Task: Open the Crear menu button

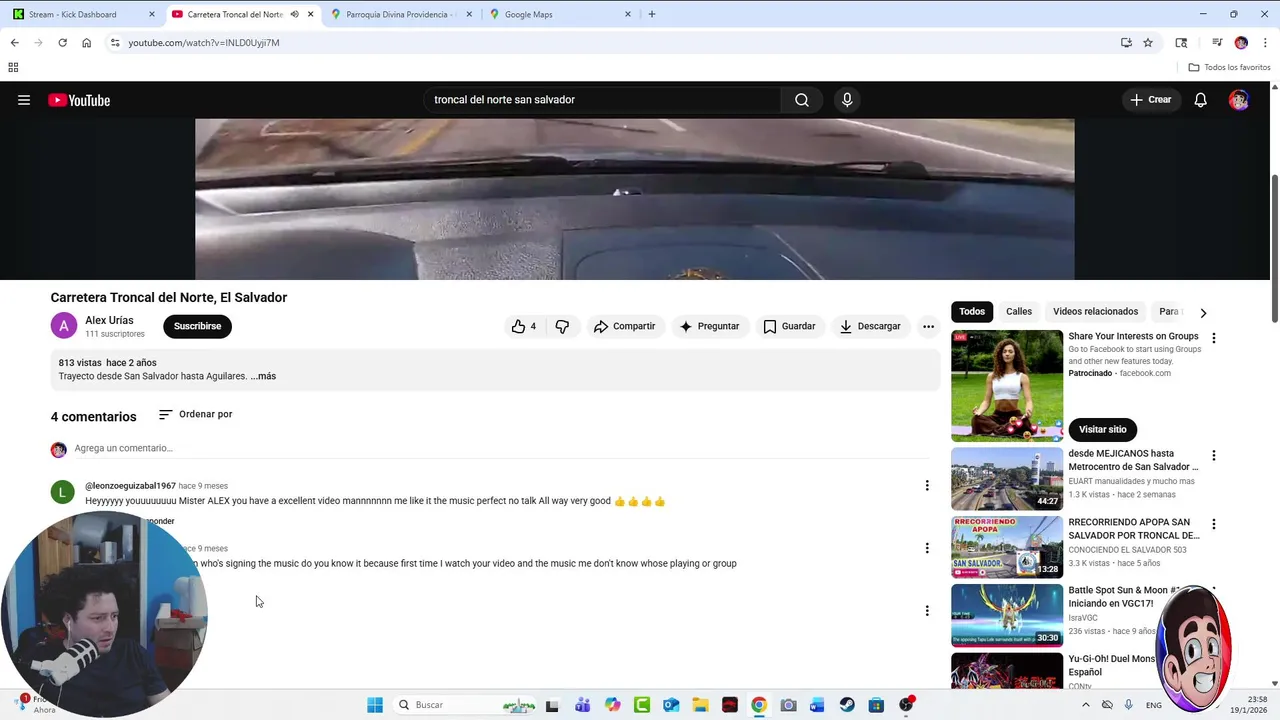Action: pos(1150,100)
